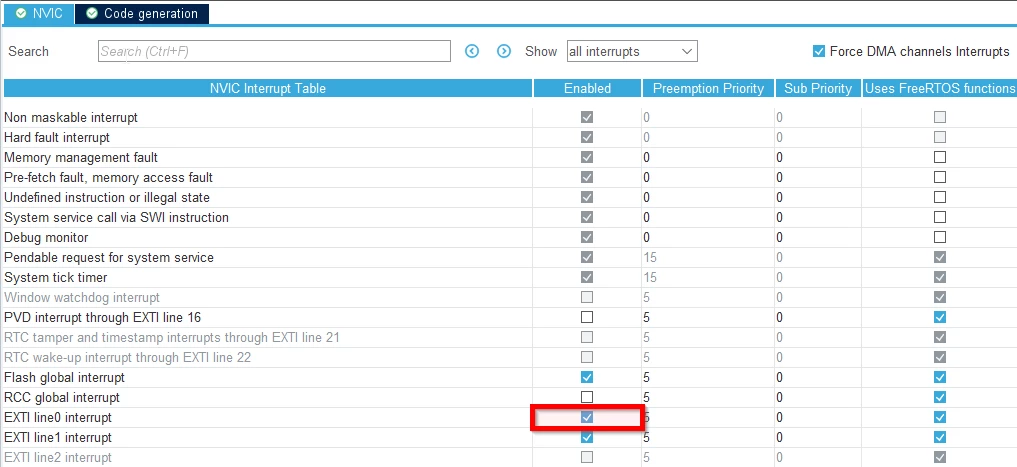Sort by Preemption Priority column header
The width and height of the screenshot is (1017, 467).
coord(708,88)
